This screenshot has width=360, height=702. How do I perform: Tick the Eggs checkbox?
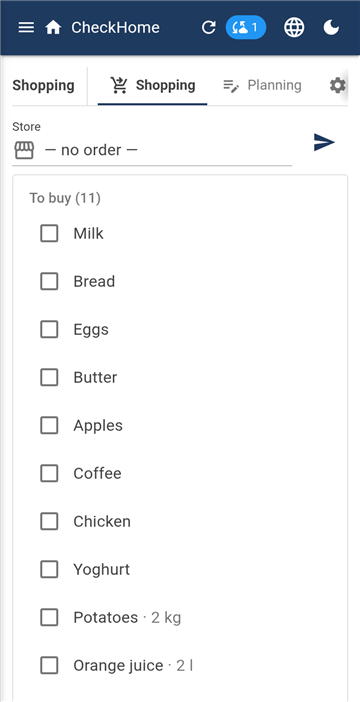coord(49,330)
